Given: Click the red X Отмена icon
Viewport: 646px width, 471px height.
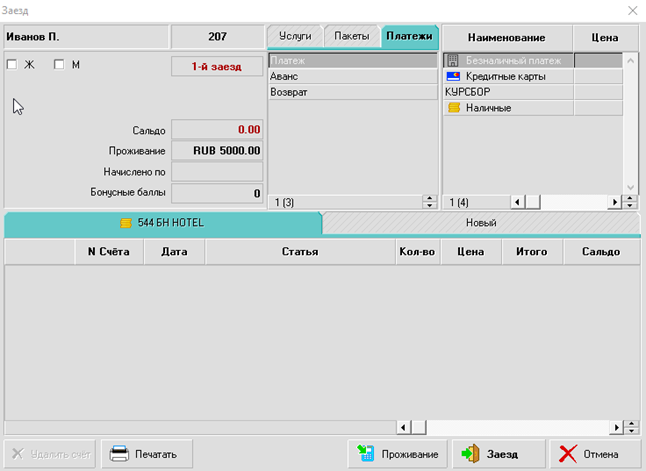Looking at the screenshot, I should click(569, 454).
